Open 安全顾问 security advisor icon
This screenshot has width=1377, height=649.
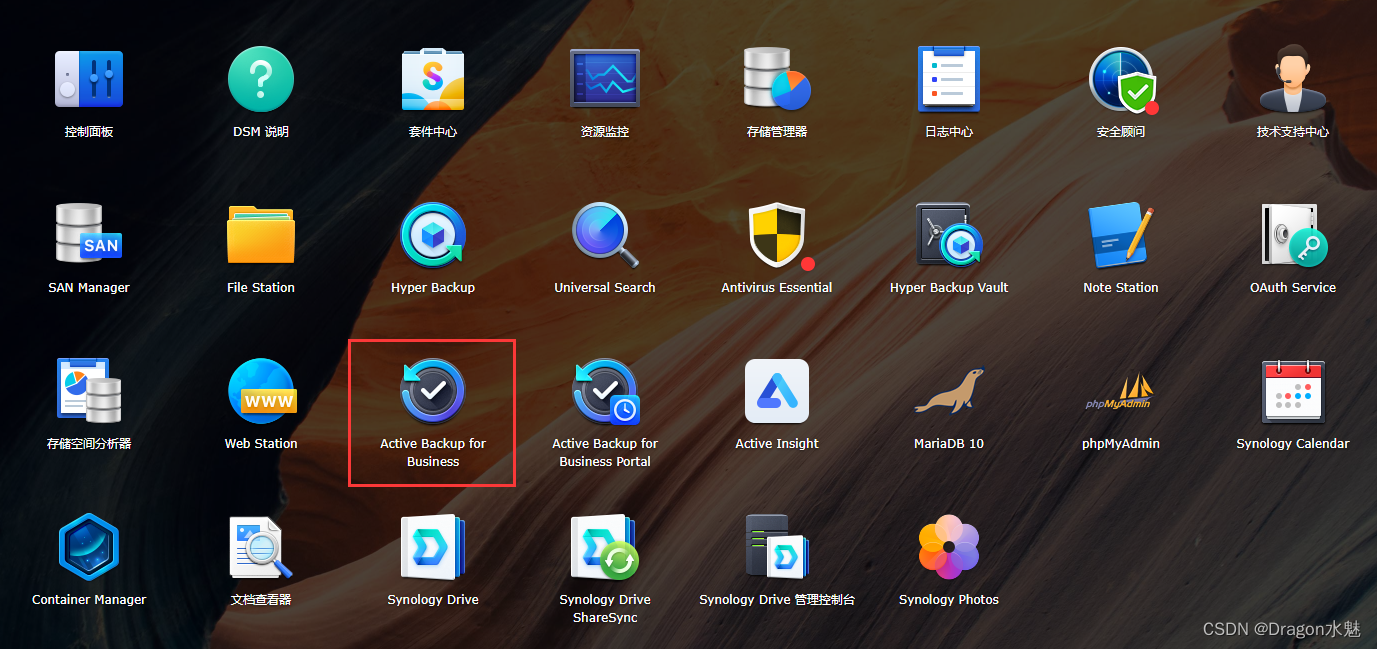click(x=1122, y=79)
